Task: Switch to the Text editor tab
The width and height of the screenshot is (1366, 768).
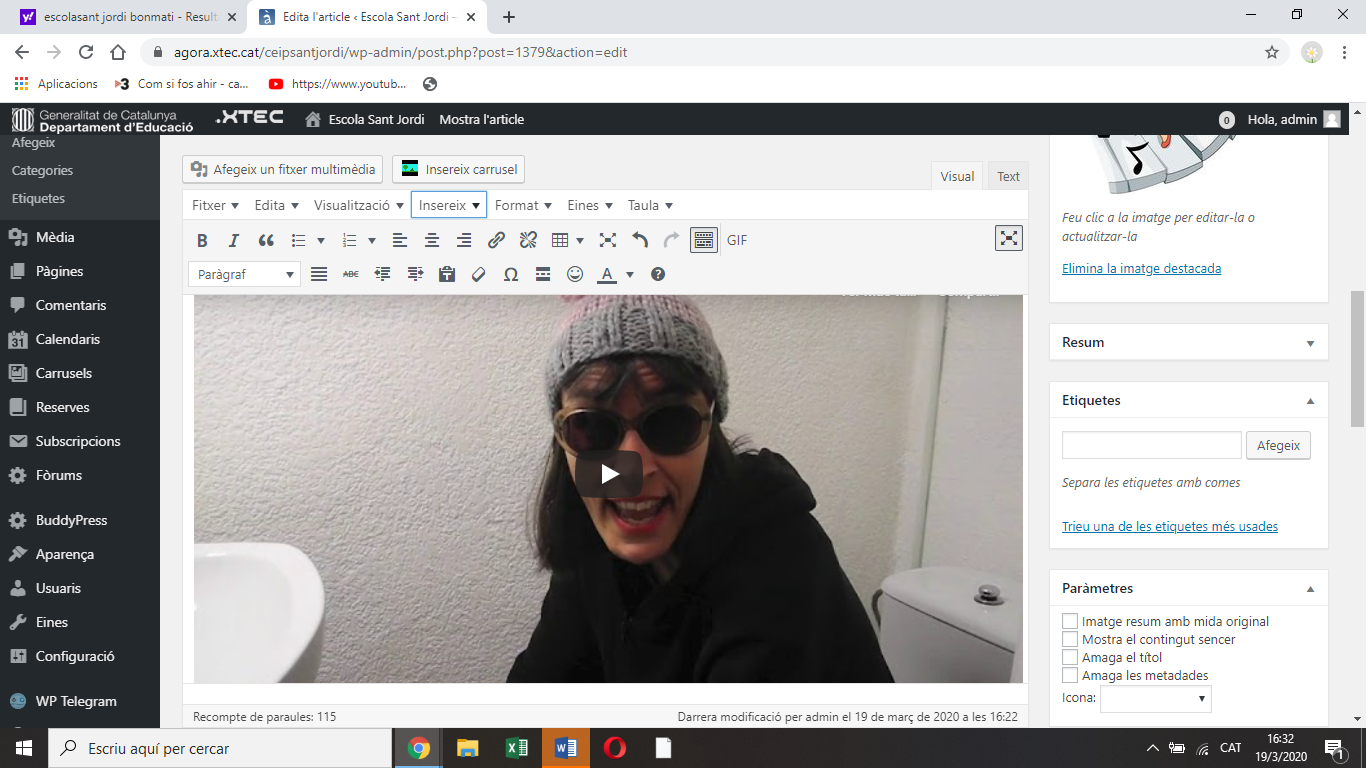Action: pyautogui.click(x=1008, y=176)
